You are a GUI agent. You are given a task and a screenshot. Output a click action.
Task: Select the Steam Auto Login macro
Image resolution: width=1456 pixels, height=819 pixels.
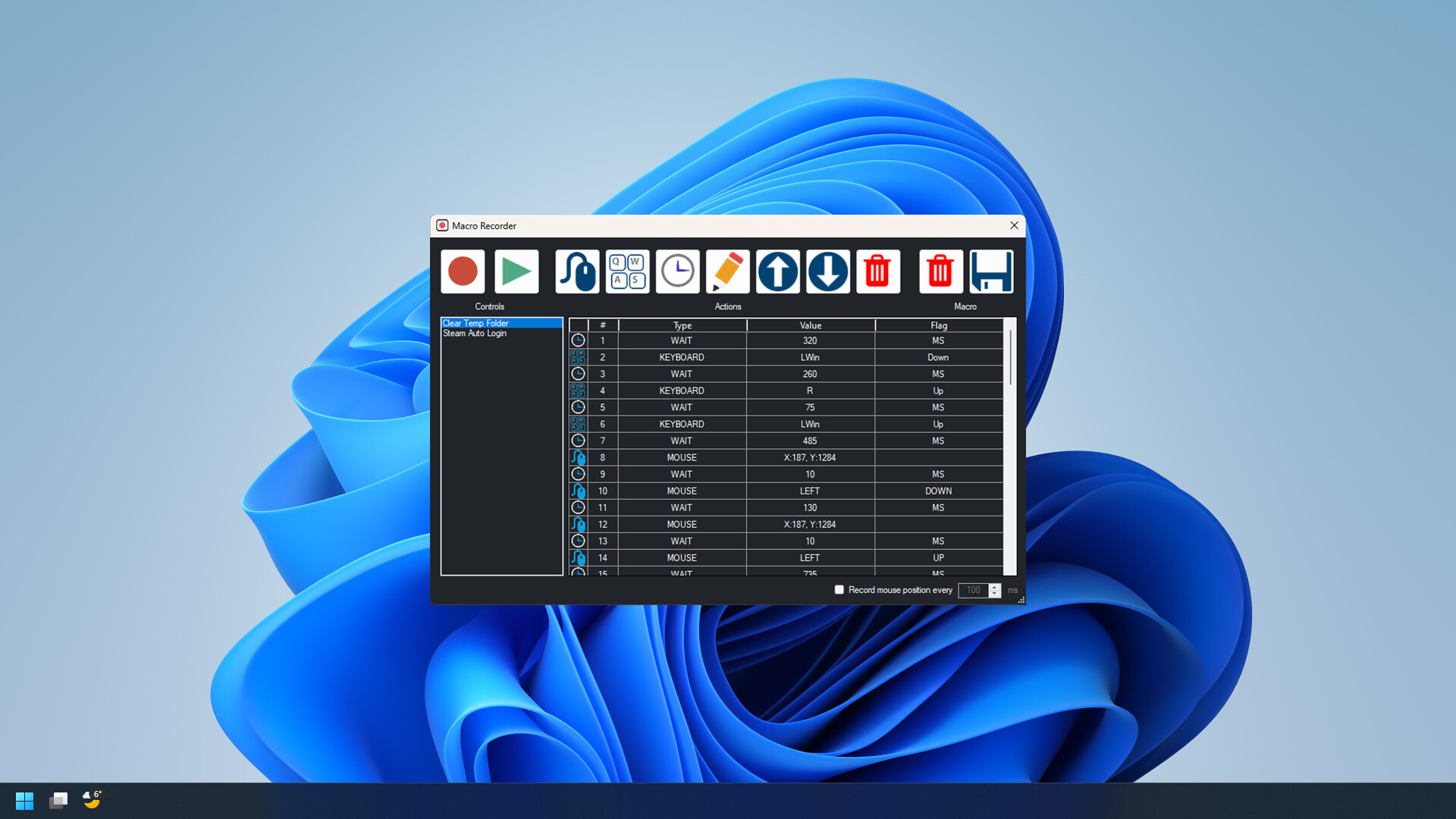[x=475, y=333]
